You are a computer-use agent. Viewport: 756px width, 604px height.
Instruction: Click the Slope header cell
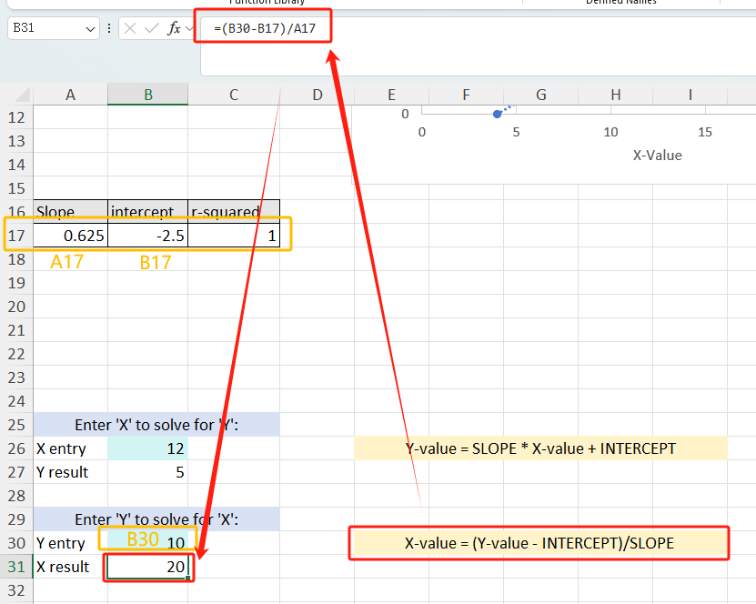(x=70, y=212)
